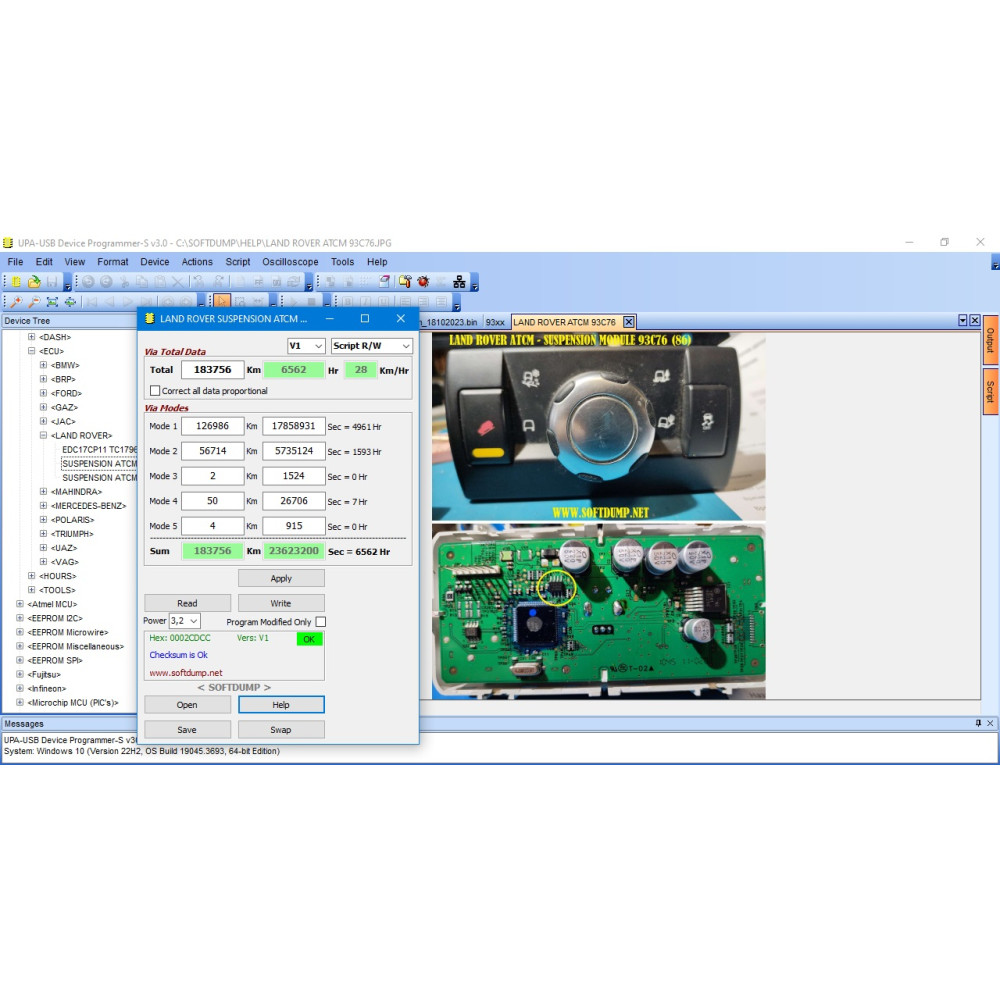The height and width of the screenshot is (1000, 1000).
Task: Click the circuit board photo in viewer
Action: (598, 610)
